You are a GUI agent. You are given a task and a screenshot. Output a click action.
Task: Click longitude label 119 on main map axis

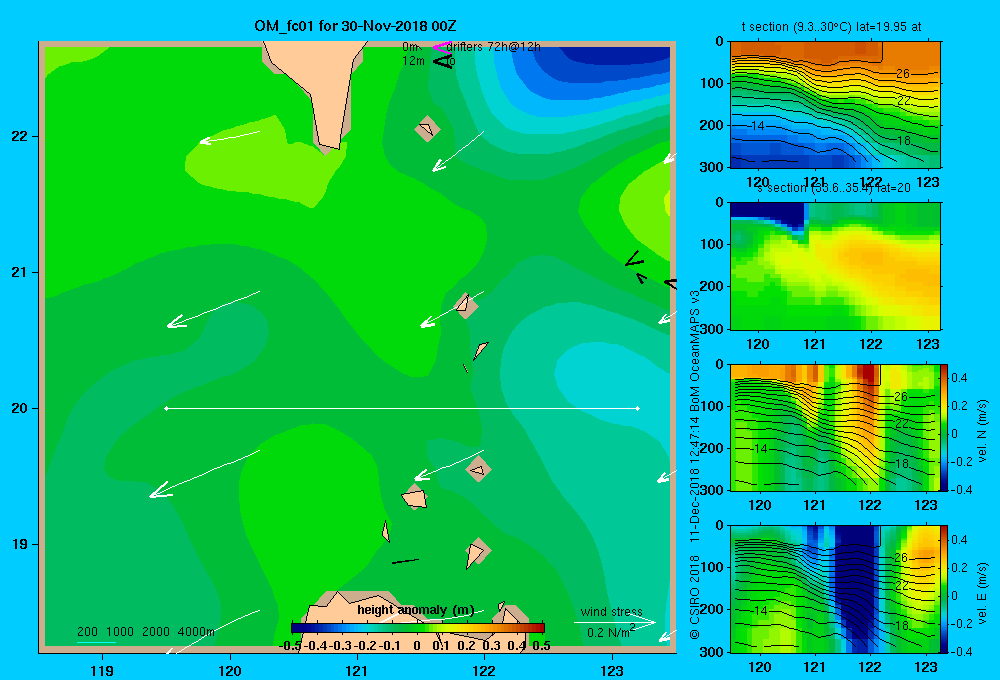point(102,670)
